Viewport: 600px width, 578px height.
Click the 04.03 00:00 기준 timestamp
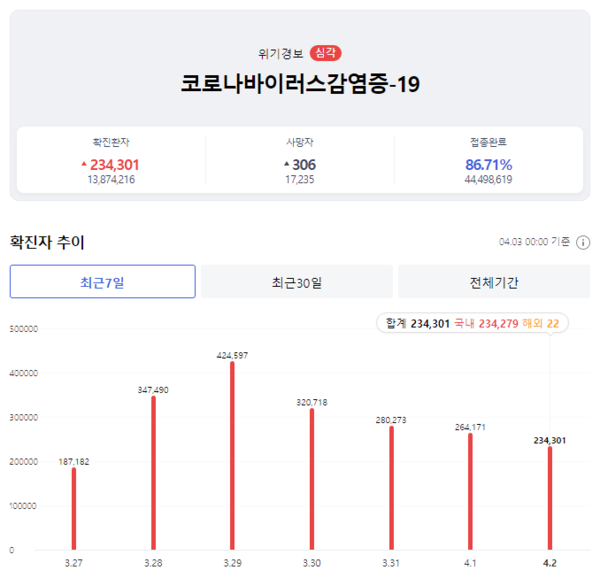click(x=535, y=242)
